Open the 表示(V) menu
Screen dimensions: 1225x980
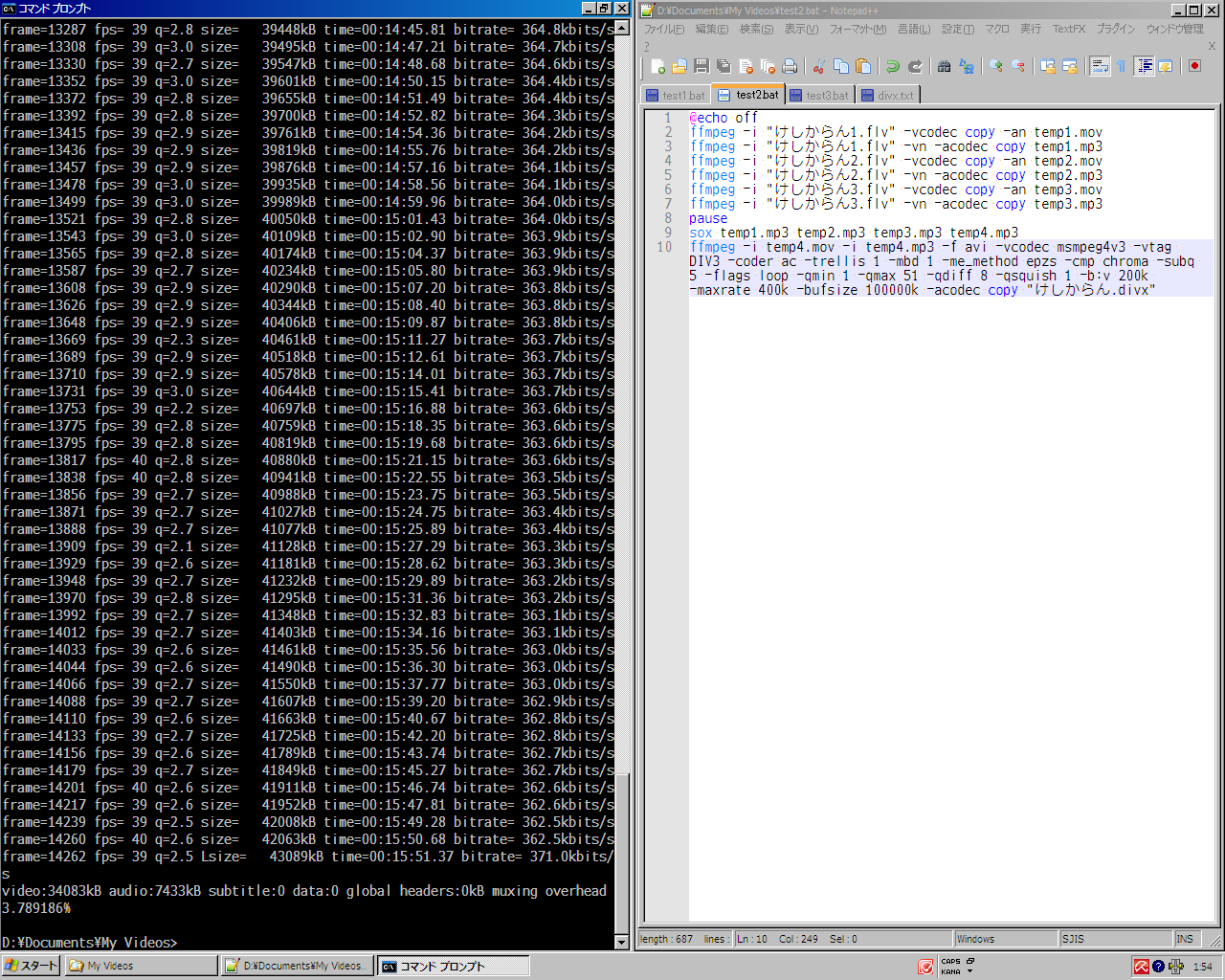point(801,29)
